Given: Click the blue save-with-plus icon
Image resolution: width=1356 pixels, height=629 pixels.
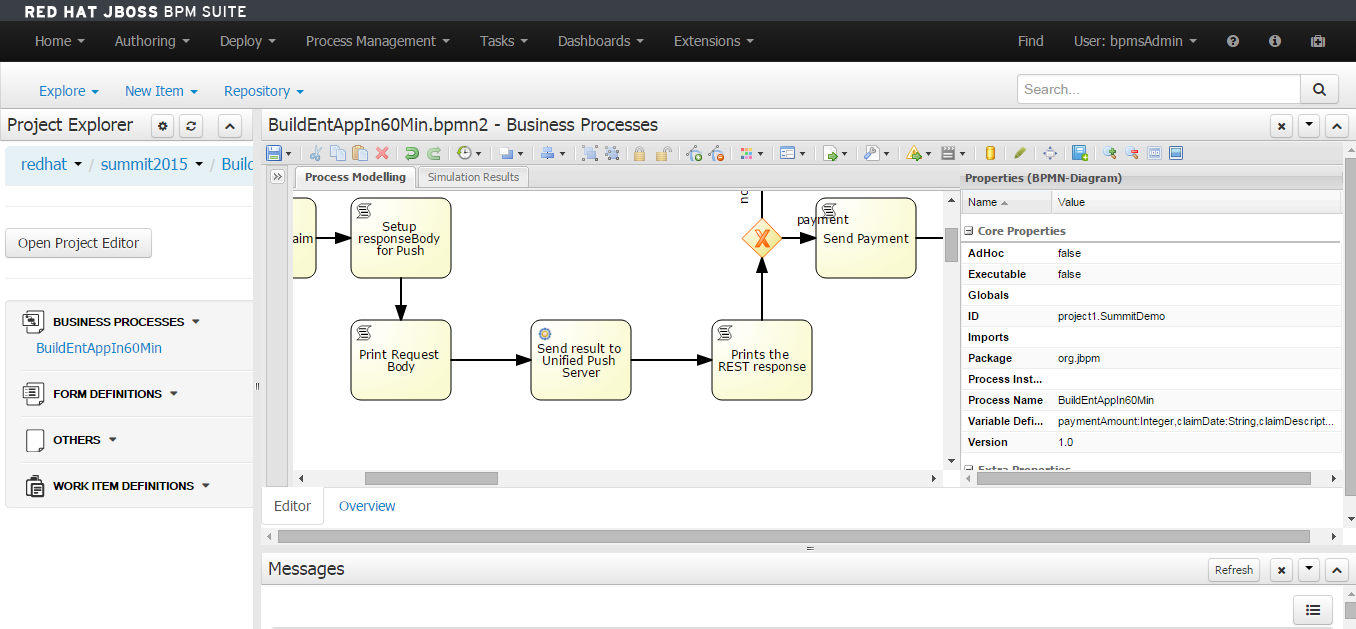Looking at the screenshot, I should point(1080,153).
